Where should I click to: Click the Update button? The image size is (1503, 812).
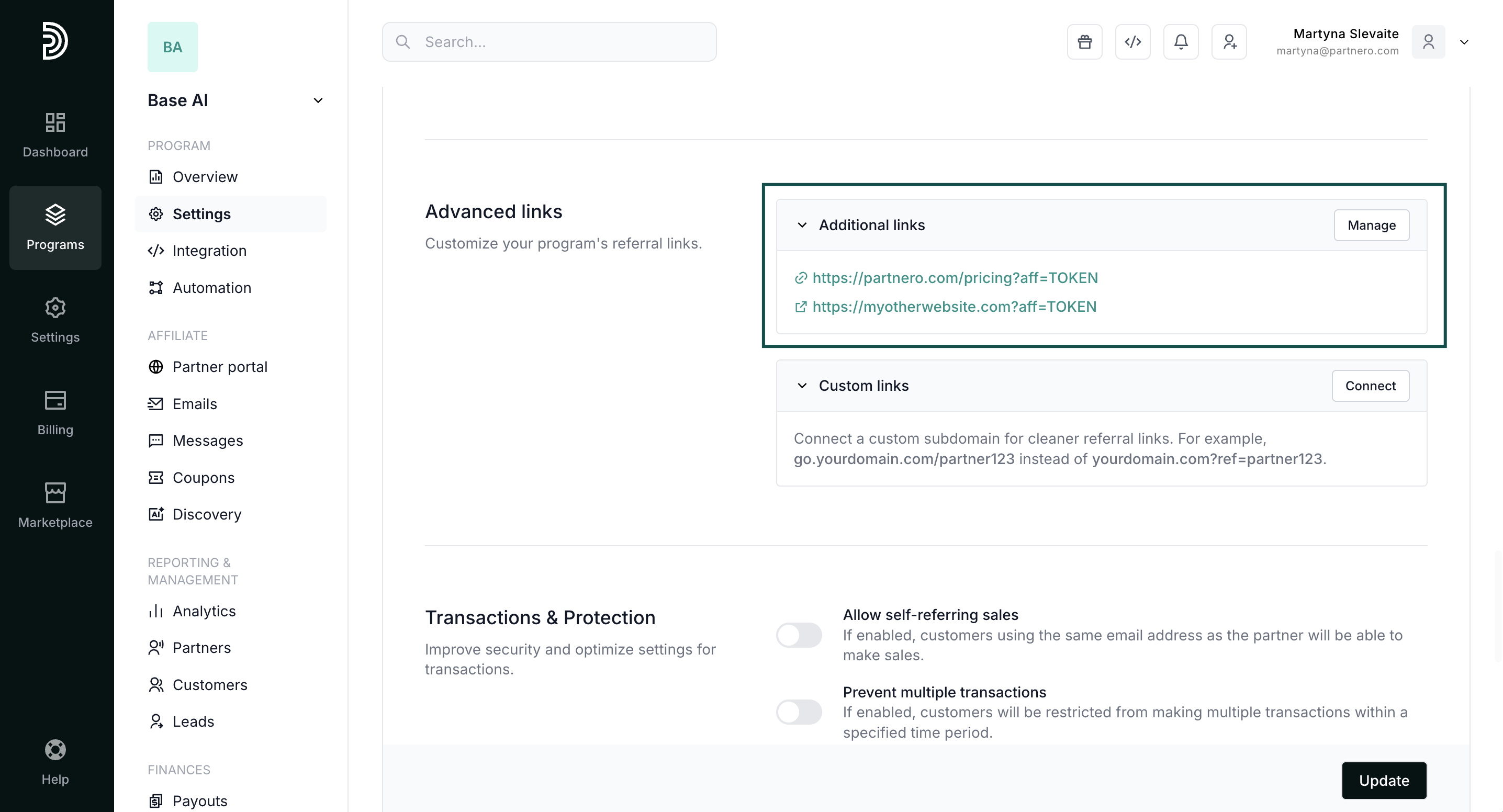[1383, 781]
